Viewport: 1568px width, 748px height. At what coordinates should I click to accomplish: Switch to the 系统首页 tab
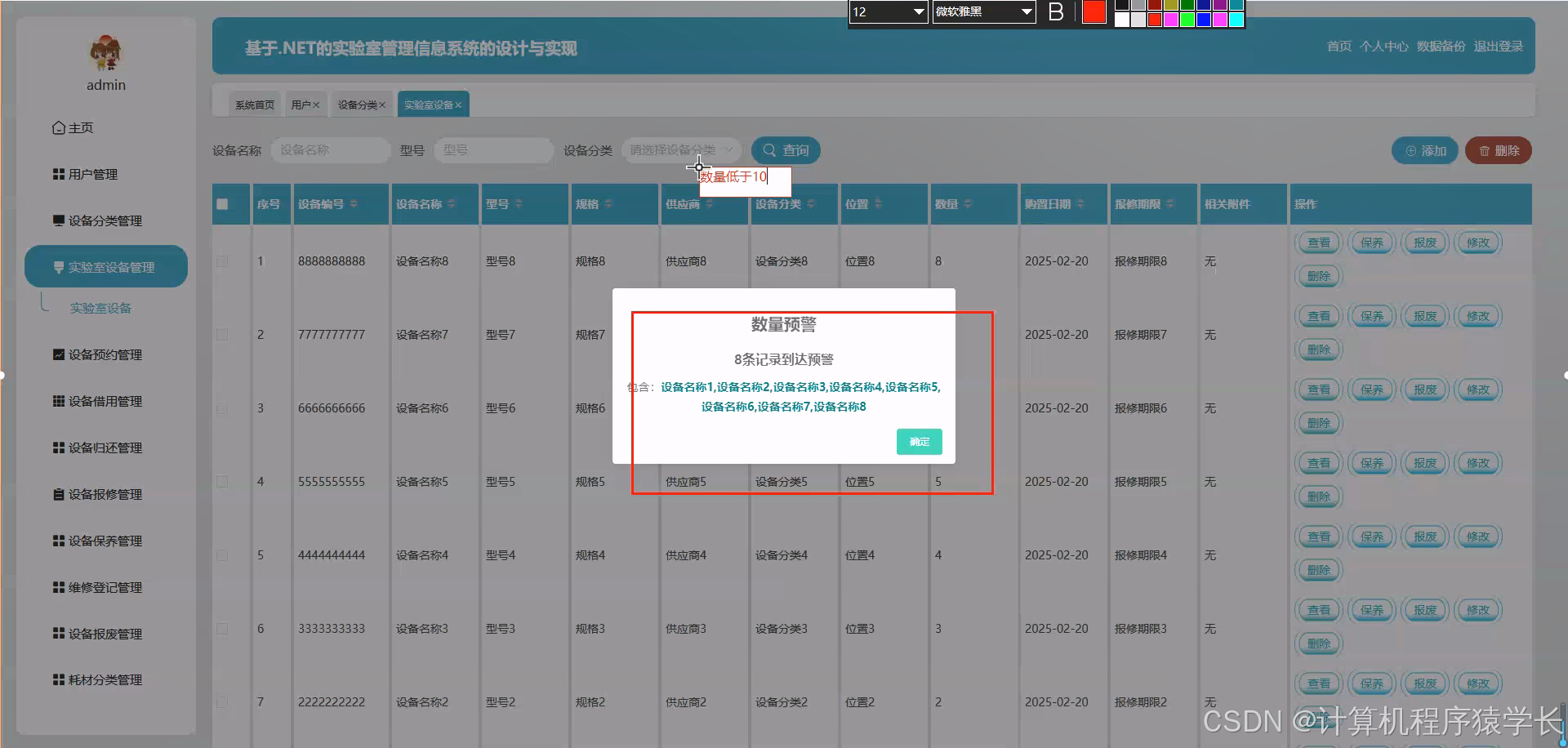pos(255,105)
